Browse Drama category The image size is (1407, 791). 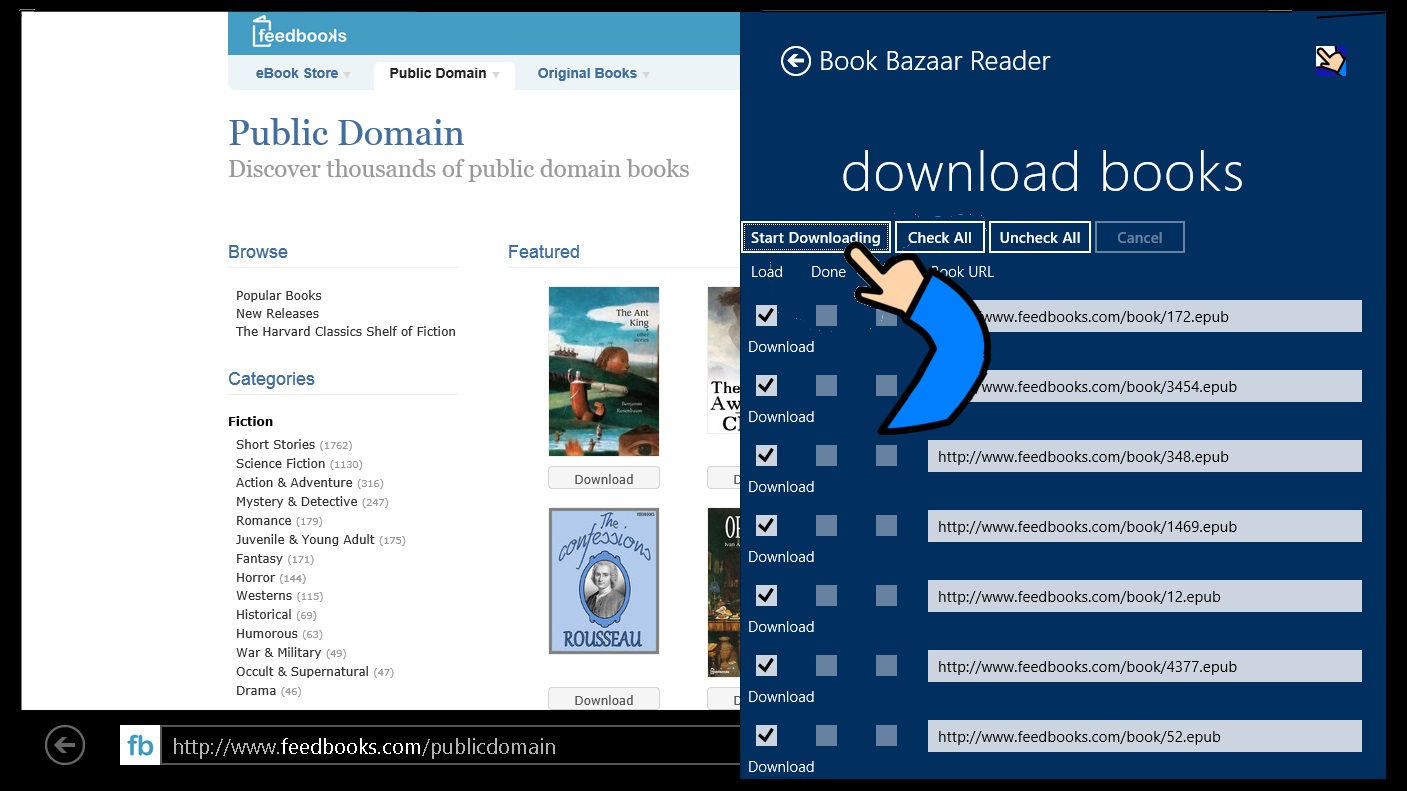coord(256,691)
